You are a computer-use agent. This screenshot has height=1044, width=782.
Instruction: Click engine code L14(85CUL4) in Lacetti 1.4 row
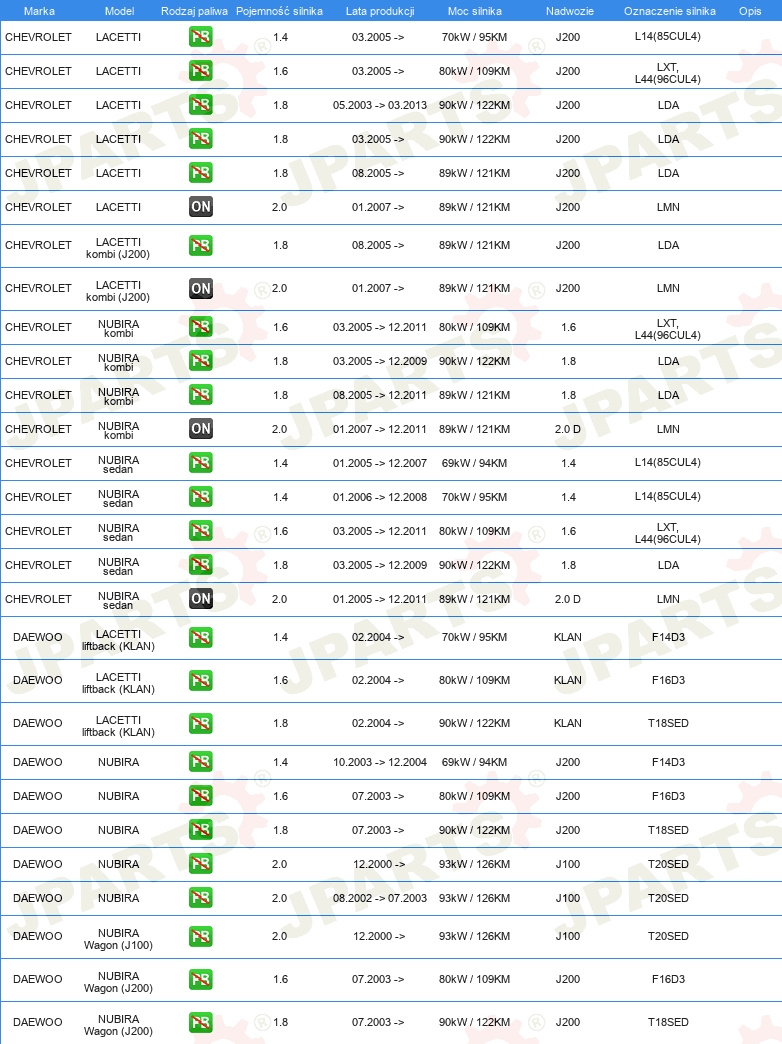[667, 37]
